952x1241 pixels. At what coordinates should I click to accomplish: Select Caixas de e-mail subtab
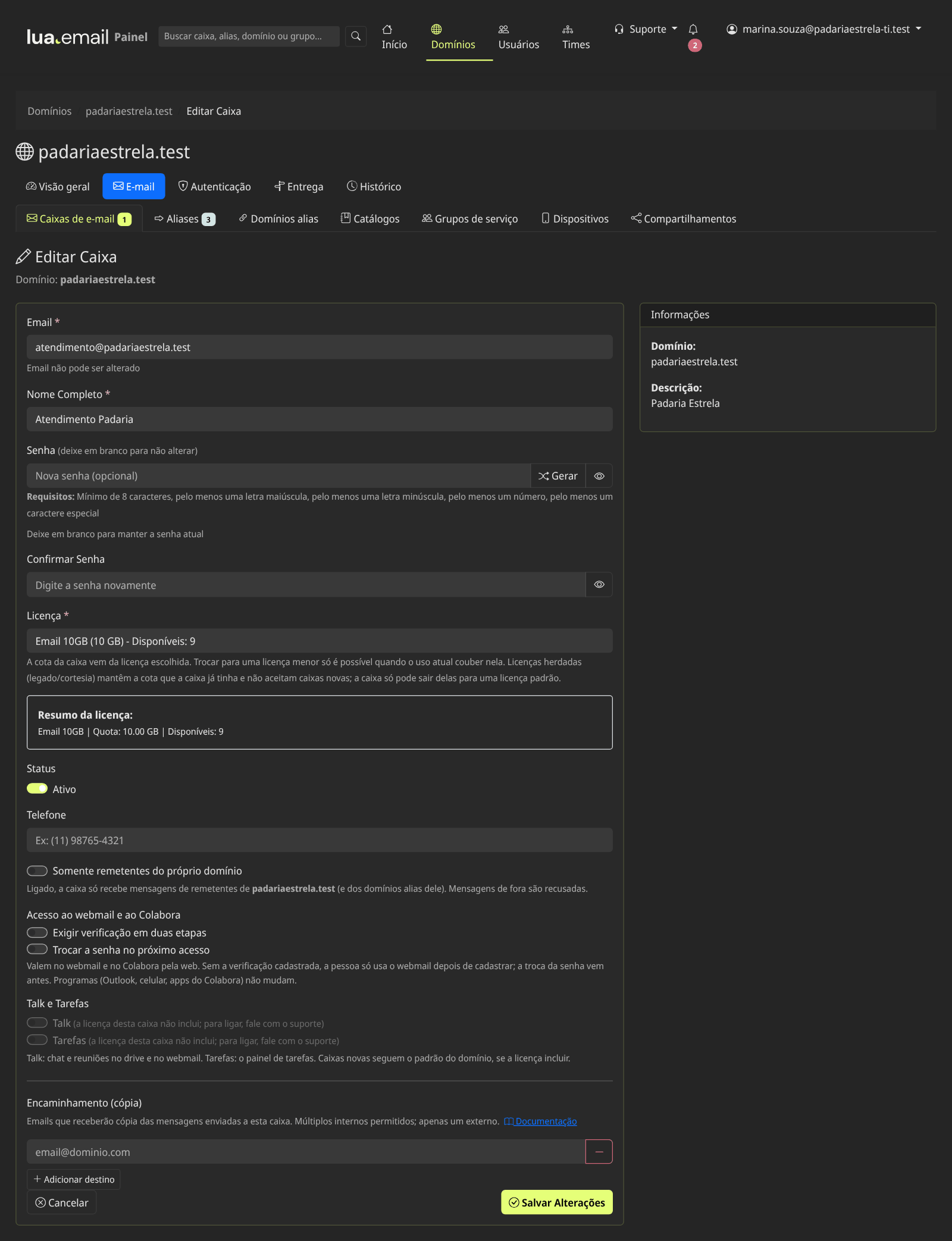click(x=79, y=219)
